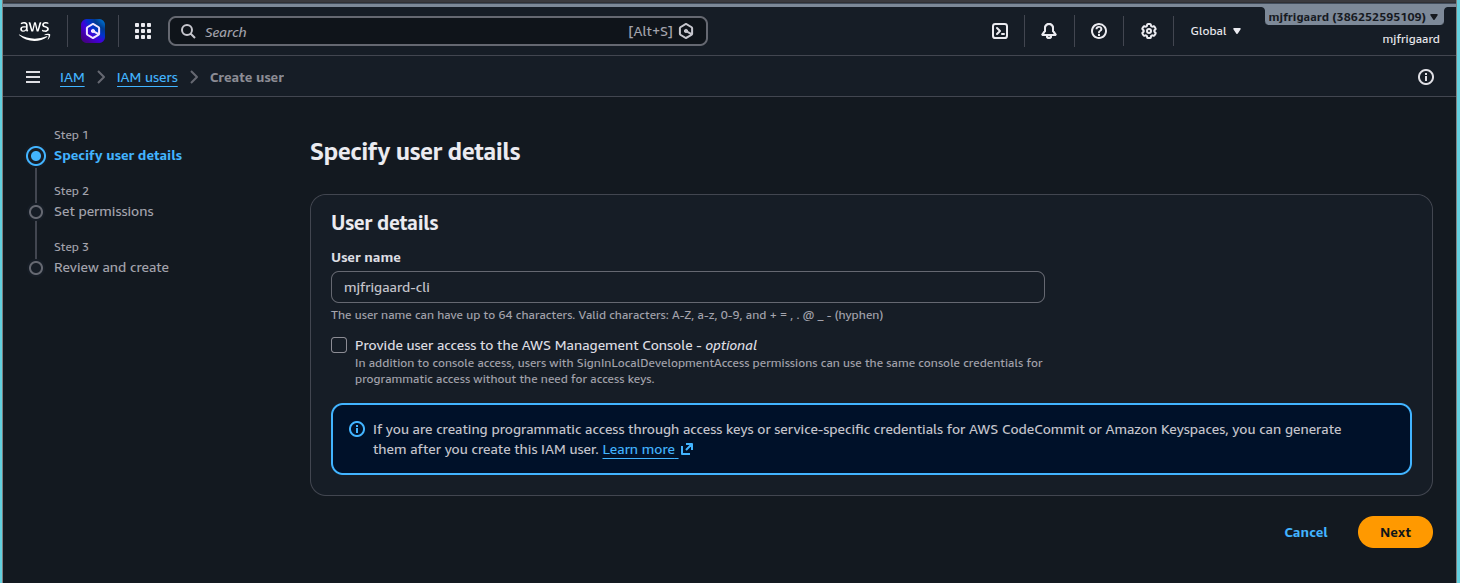The height and width of the screenshot is (583, 1460).
Task: Enable AWS Management Console access checkbox
Action: coord(339,345)
